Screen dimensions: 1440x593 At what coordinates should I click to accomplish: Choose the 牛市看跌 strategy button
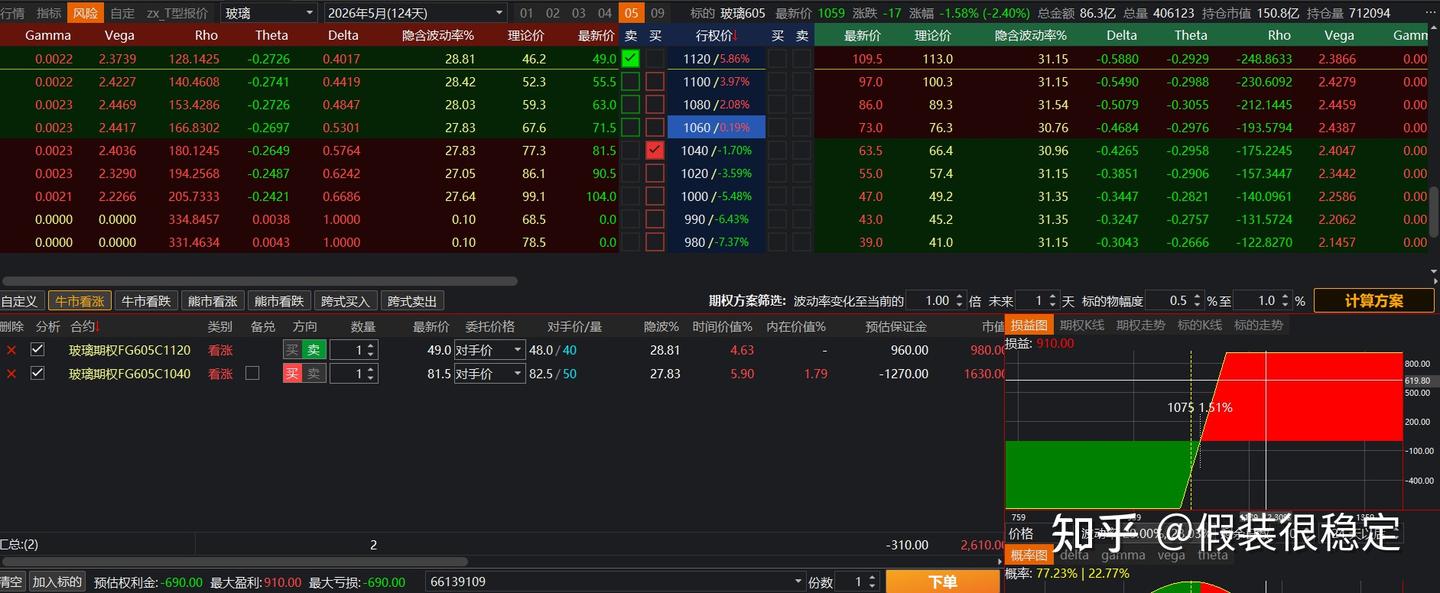tap(146, 301)
